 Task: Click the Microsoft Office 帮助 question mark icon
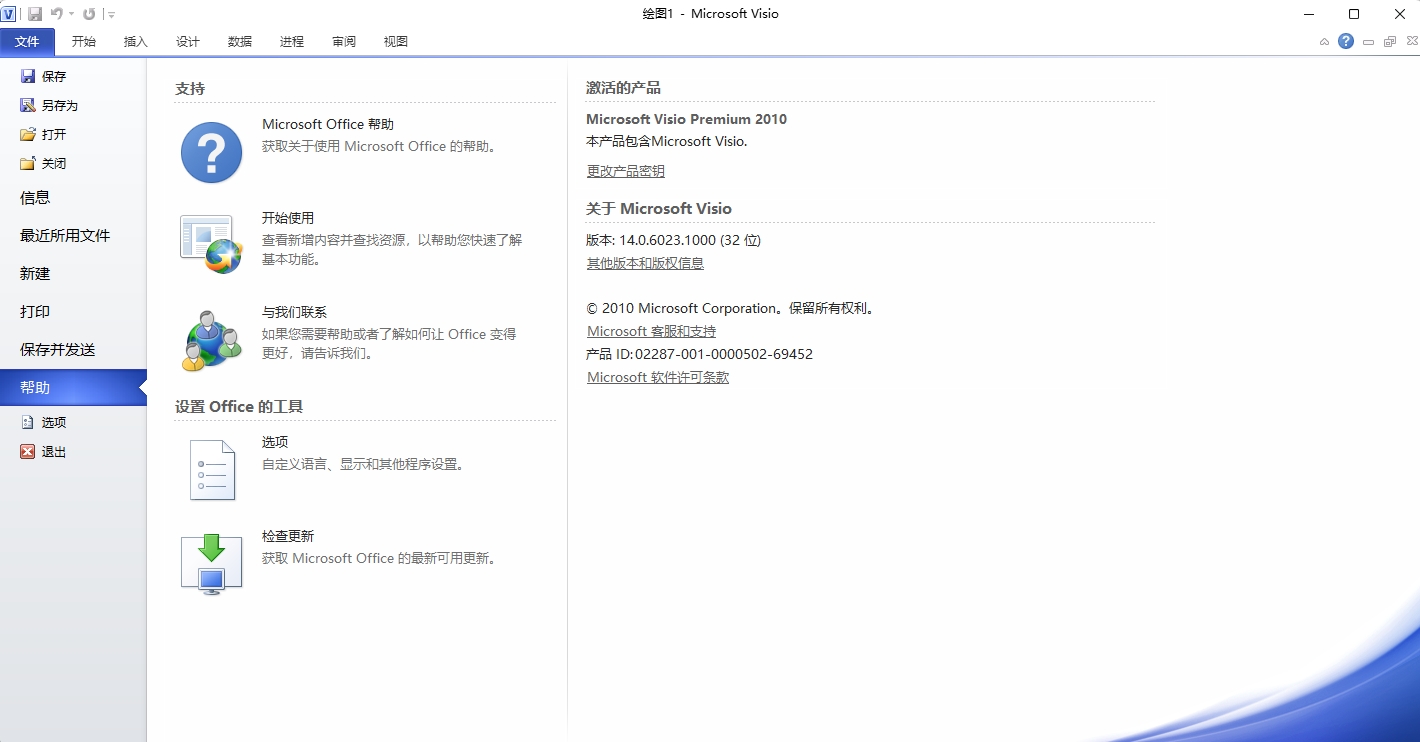(211, 152)
